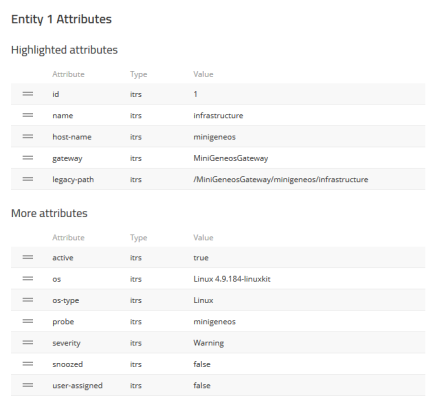Viewport: 435px width, 405px height.
Task: Click the severity row reorder handle
Action: coord(28,343)
